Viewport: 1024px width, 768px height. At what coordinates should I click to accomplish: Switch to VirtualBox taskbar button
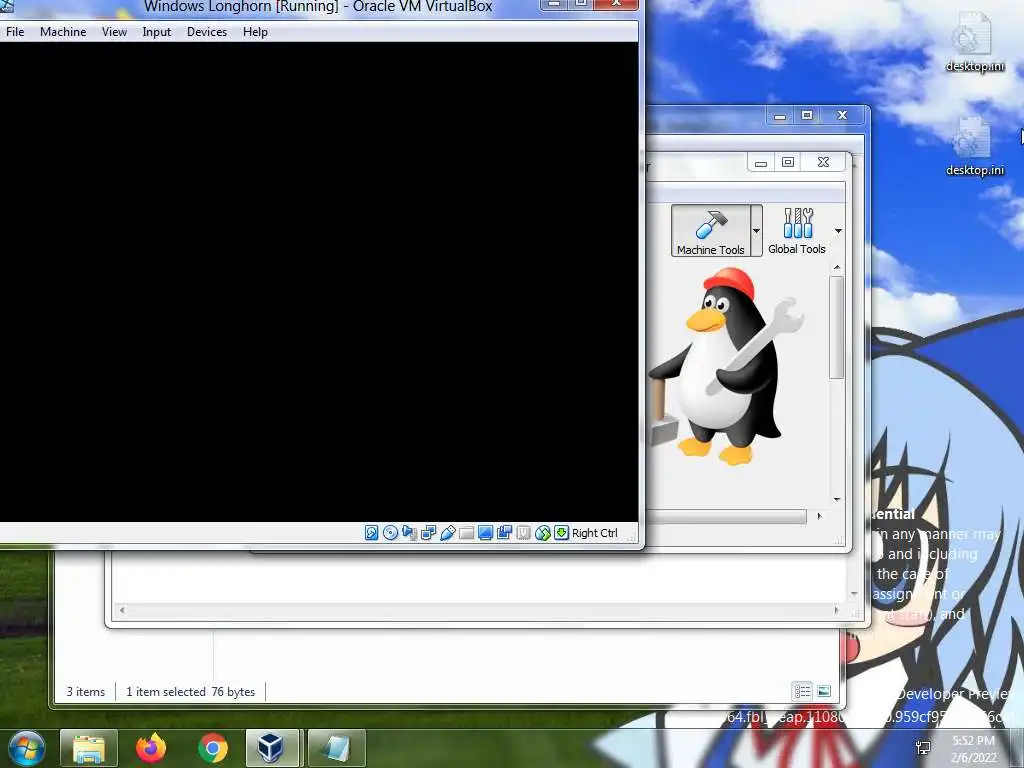pos(272,748)
